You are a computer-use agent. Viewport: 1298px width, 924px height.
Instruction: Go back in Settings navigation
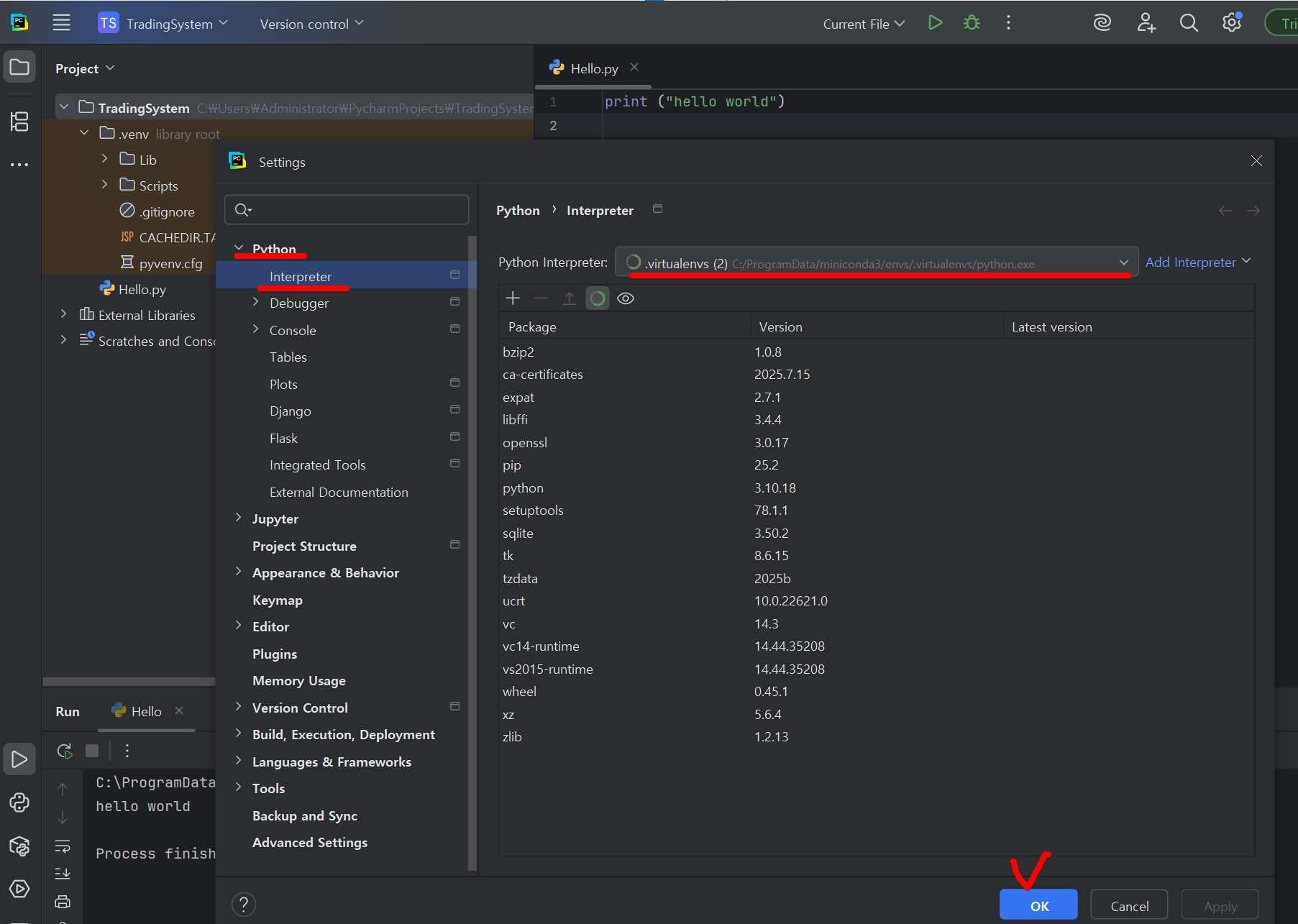tap(1225, 211)
